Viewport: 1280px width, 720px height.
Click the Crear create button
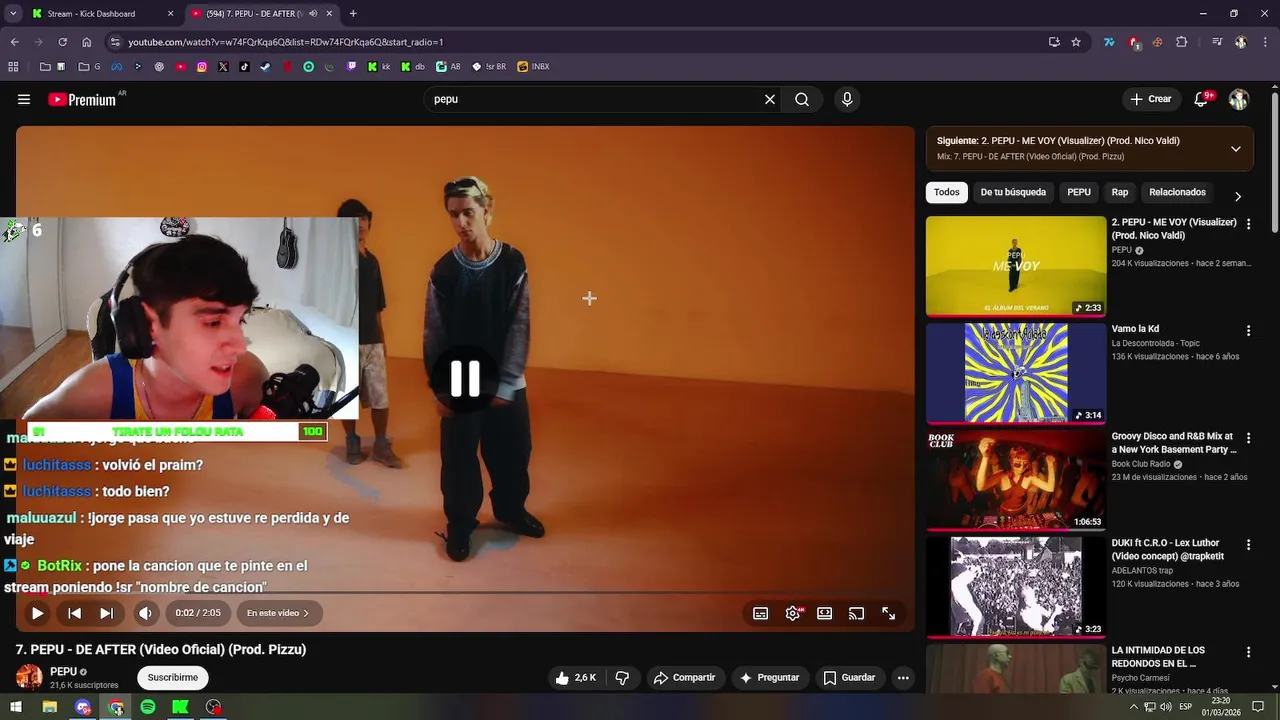1150,99
